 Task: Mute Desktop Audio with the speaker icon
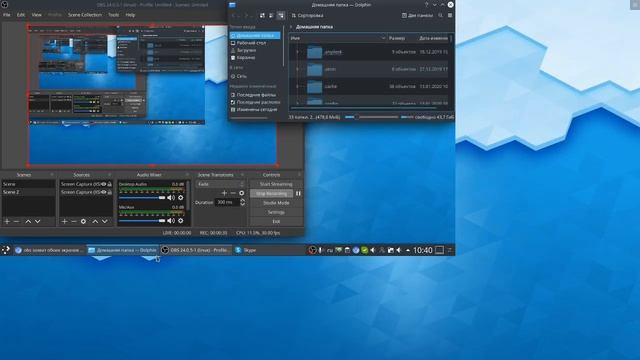tap(171, 198)
